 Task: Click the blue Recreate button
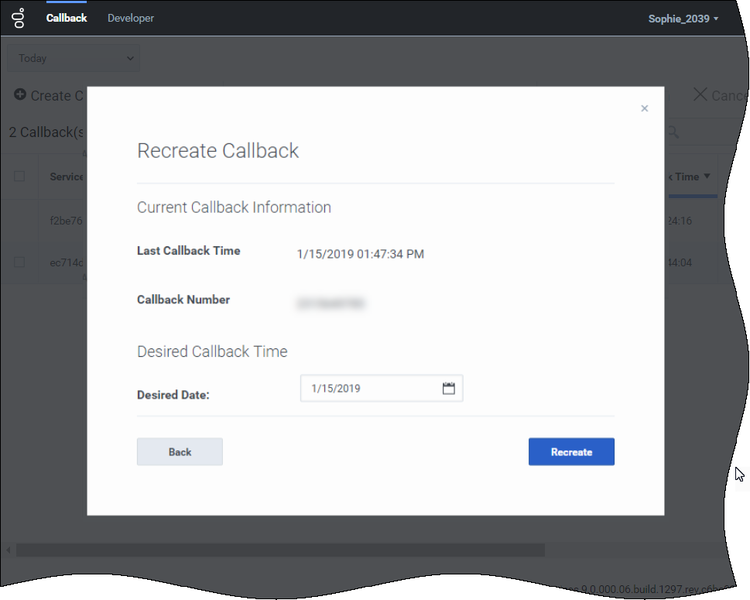[x=571, y=452]
